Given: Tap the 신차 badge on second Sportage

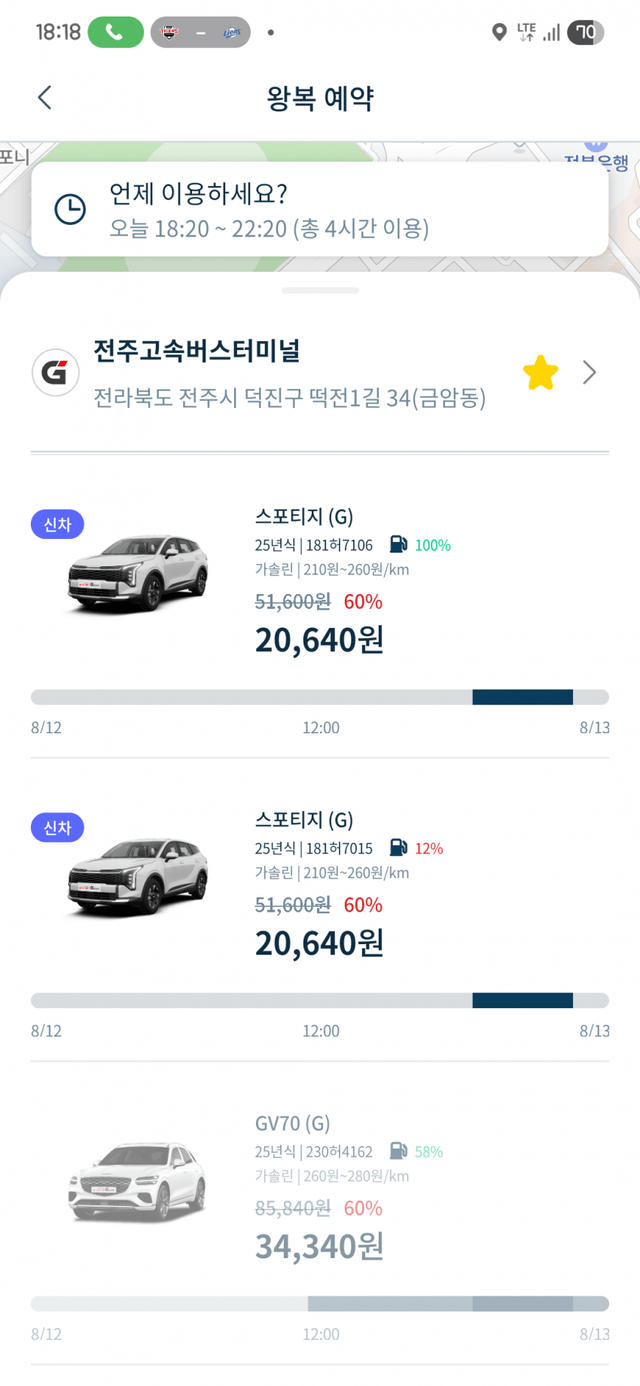Looking at the screenshot, I should point(58,827).
